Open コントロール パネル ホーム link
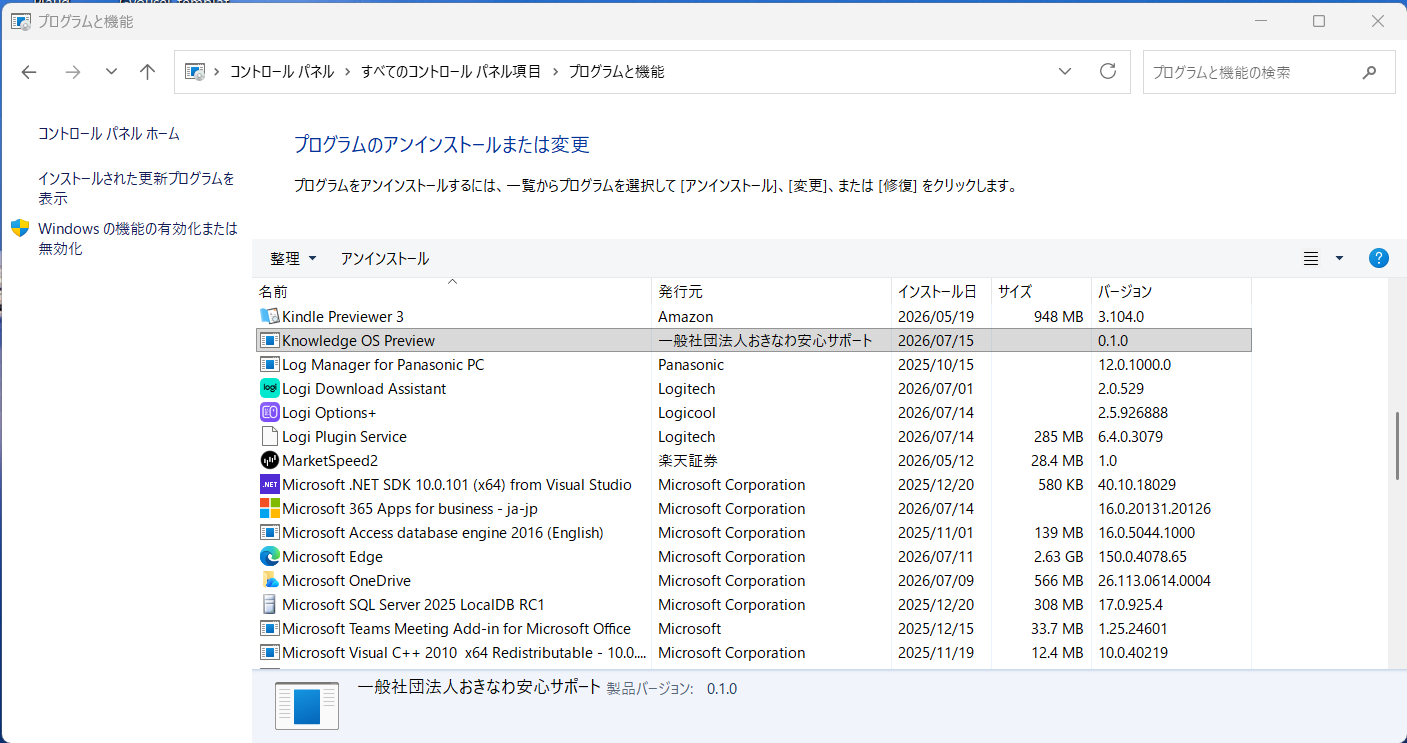1407x743 pixels. [109, 133]
